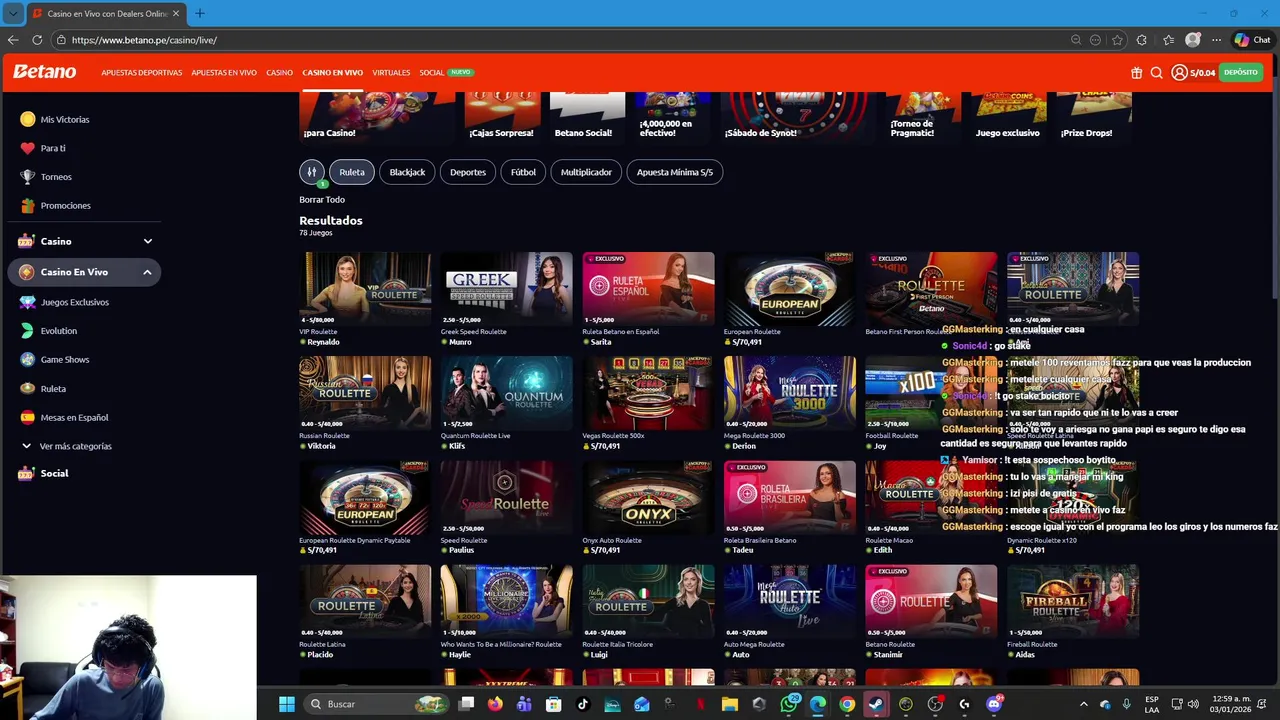1280x720 pixels.
Task: Open the Onyx Auto Roulette game
Action: point(648,498)
